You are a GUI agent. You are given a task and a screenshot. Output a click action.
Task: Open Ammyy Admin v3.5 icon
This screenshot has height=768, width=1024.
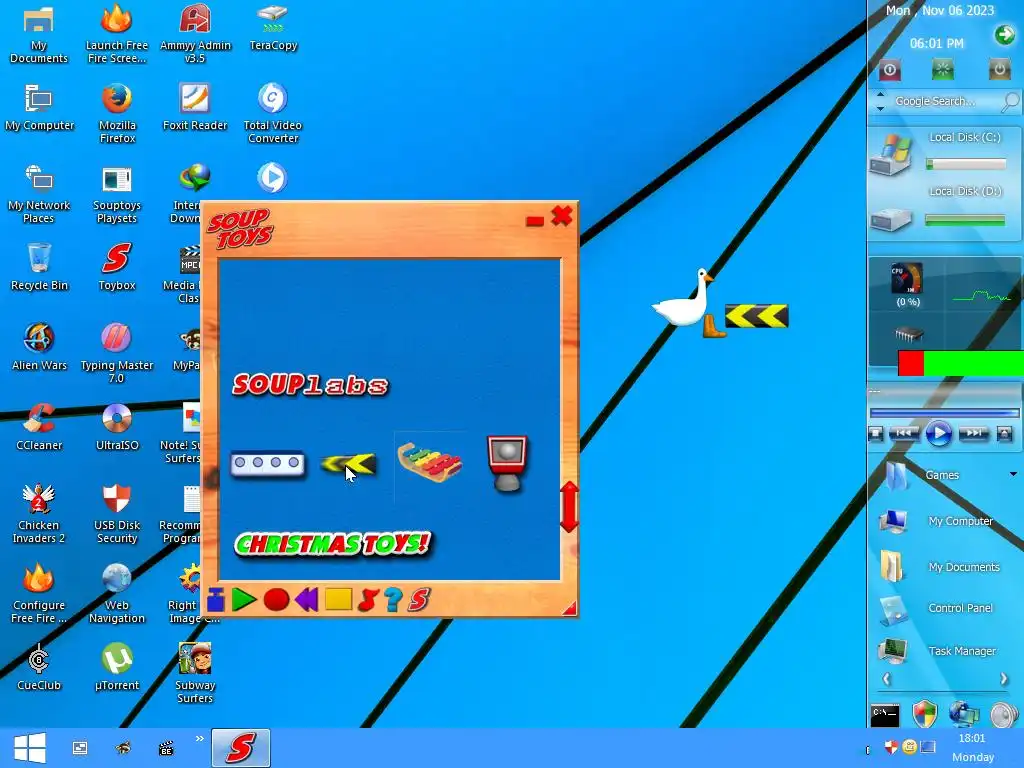point(195,34)
